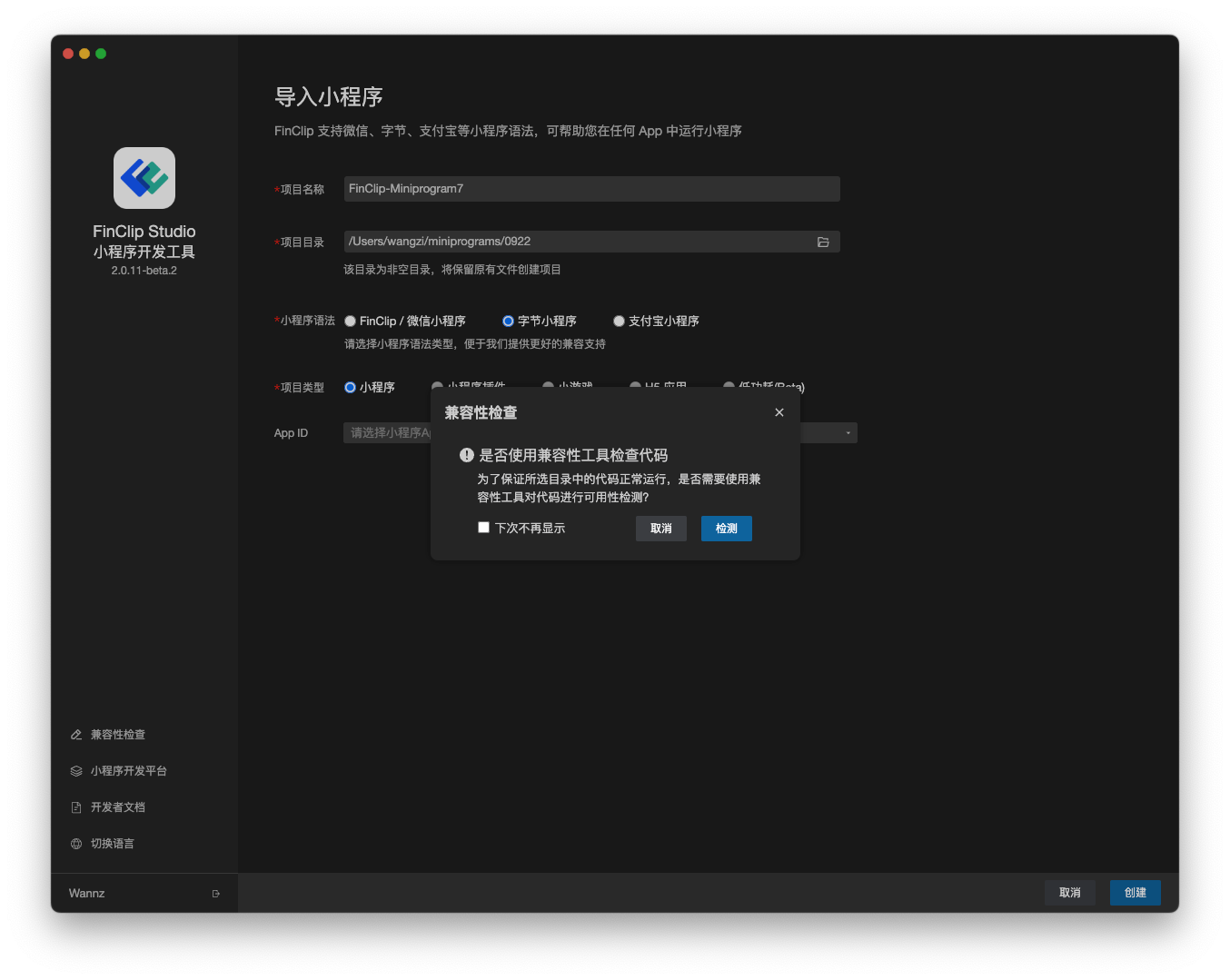Click the info icon in the compatibility dialog
The height and width of the screenshot is (980, 1230).
pyautogui.click(x=465, y=454)
